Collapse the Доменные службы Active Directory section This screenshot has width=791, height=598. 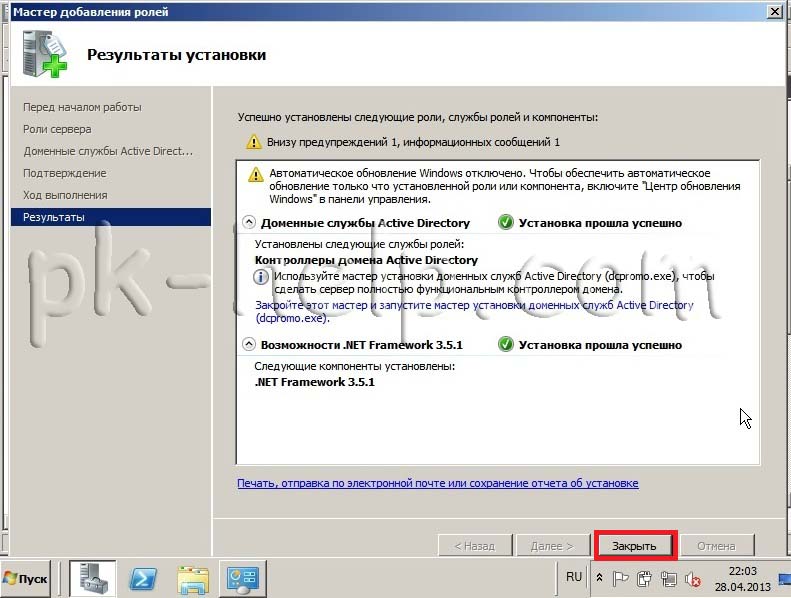pos(249,223)
